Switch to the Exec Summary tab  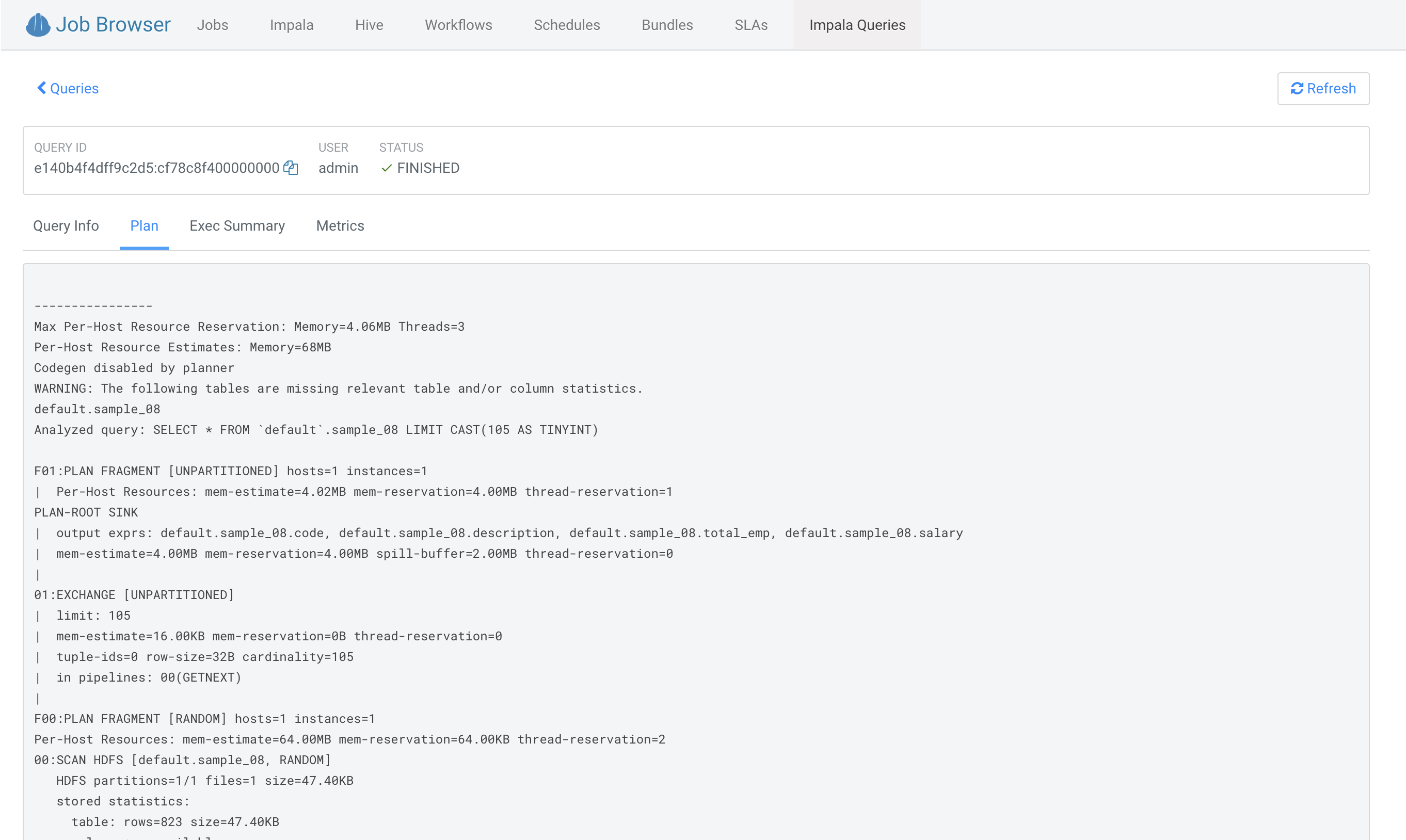click(x=237, y=226)
